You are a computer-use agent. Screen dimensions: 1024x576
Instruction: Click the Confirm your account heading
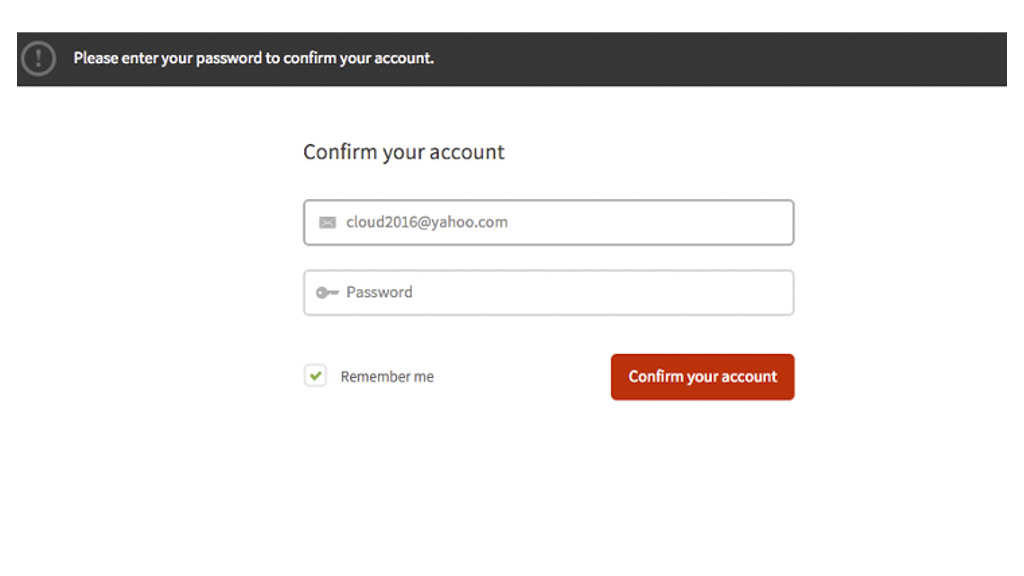403,153
